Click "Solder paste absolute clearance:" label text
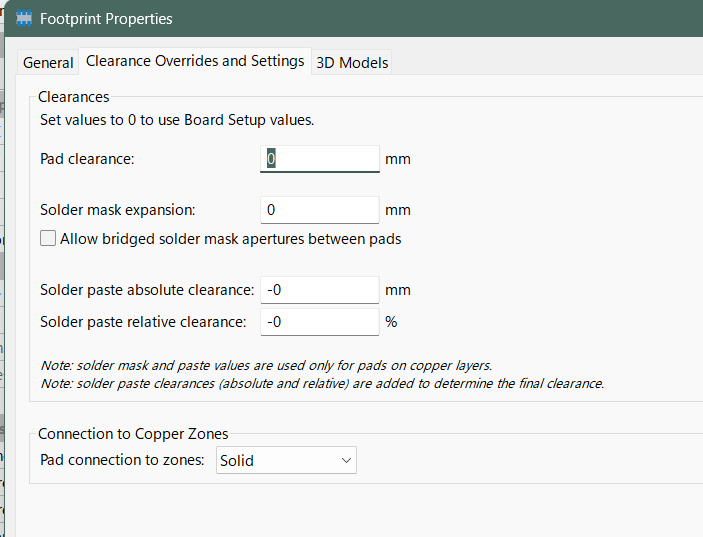 click(x=147, y=290)
